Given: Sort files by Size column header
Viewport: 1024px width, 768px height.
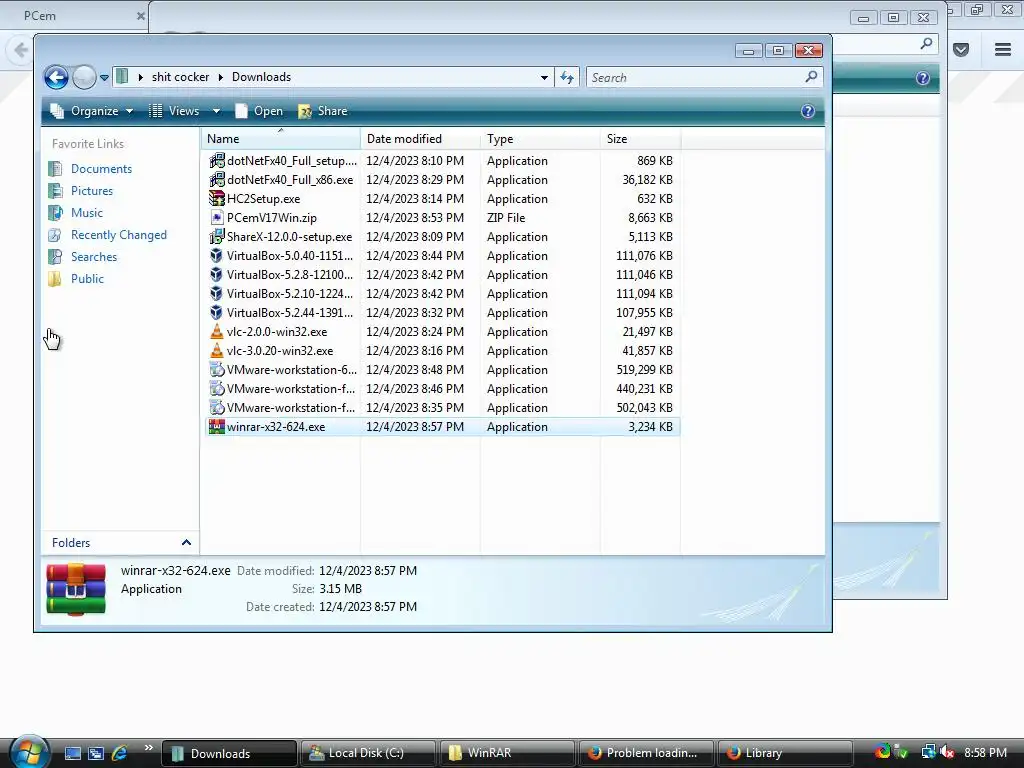Looking at the screenshot, I should (640, 138).
